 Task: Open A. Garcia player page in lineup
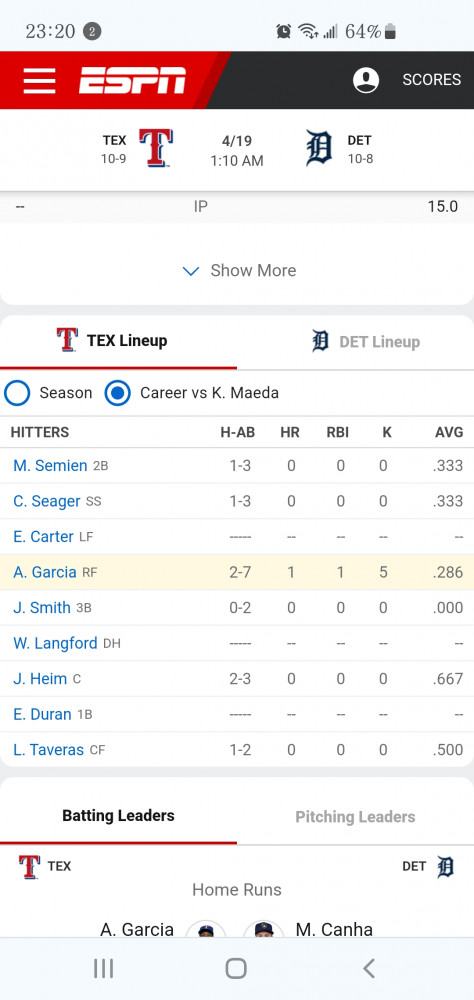click(45, 572)
